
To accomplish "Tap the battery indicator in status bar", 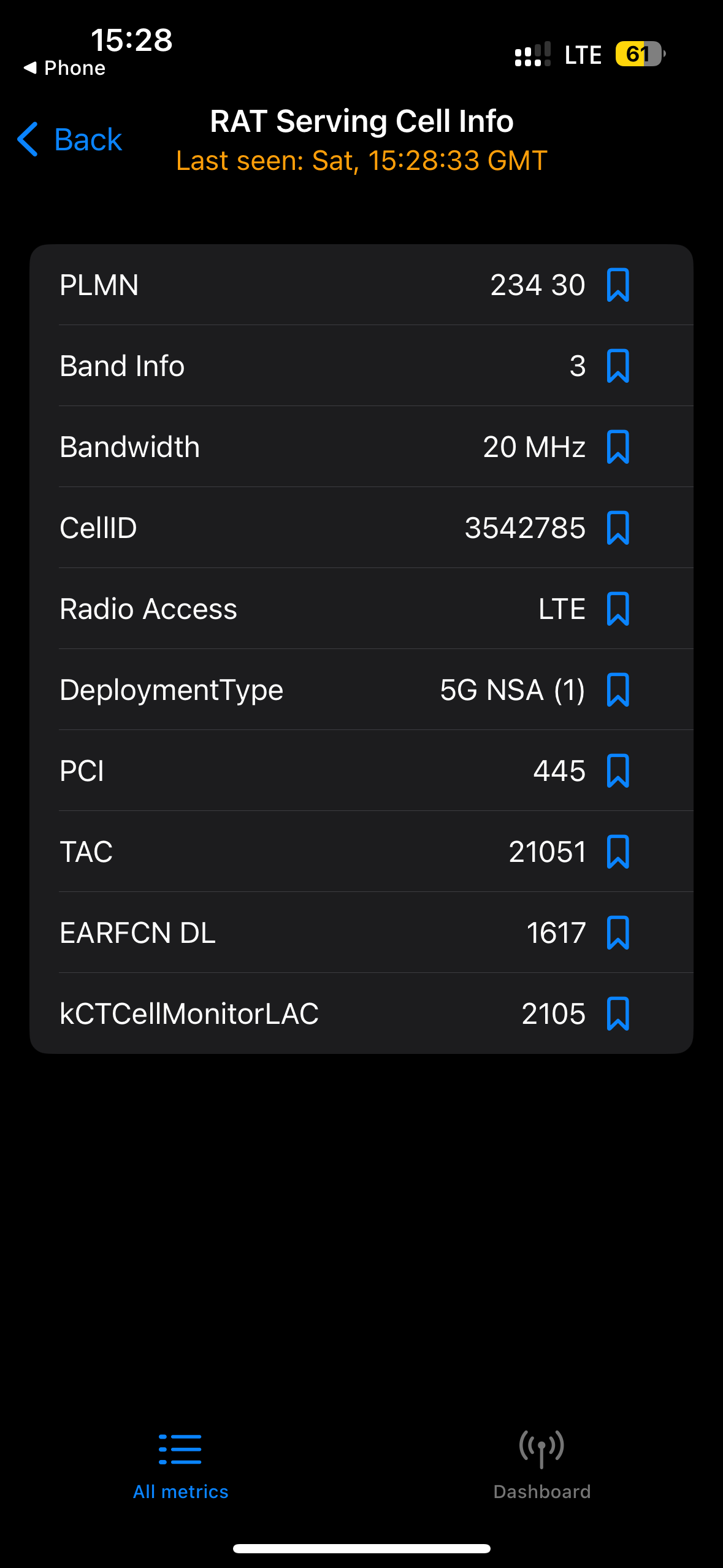I will [640, 54].
